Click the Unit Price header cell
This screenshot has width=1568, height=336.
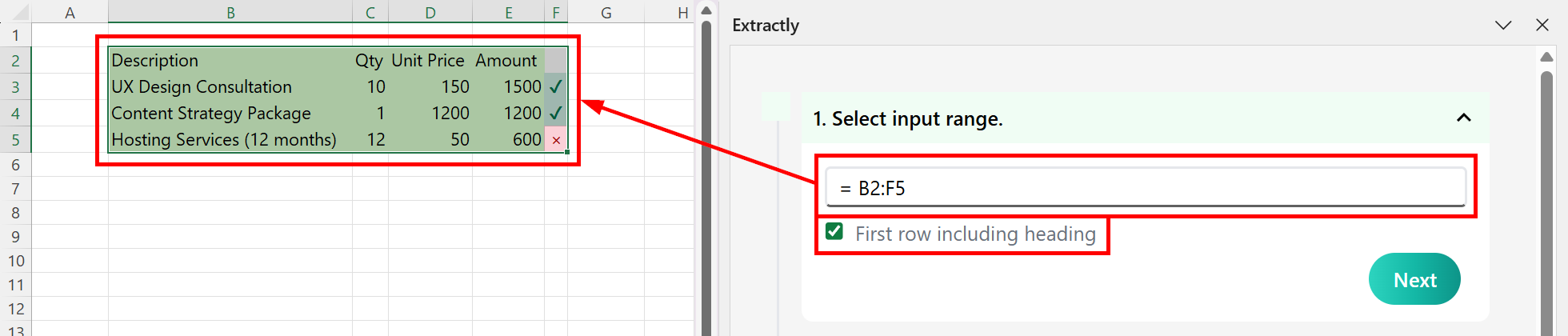pyautogui.click(x=430, y=60)
